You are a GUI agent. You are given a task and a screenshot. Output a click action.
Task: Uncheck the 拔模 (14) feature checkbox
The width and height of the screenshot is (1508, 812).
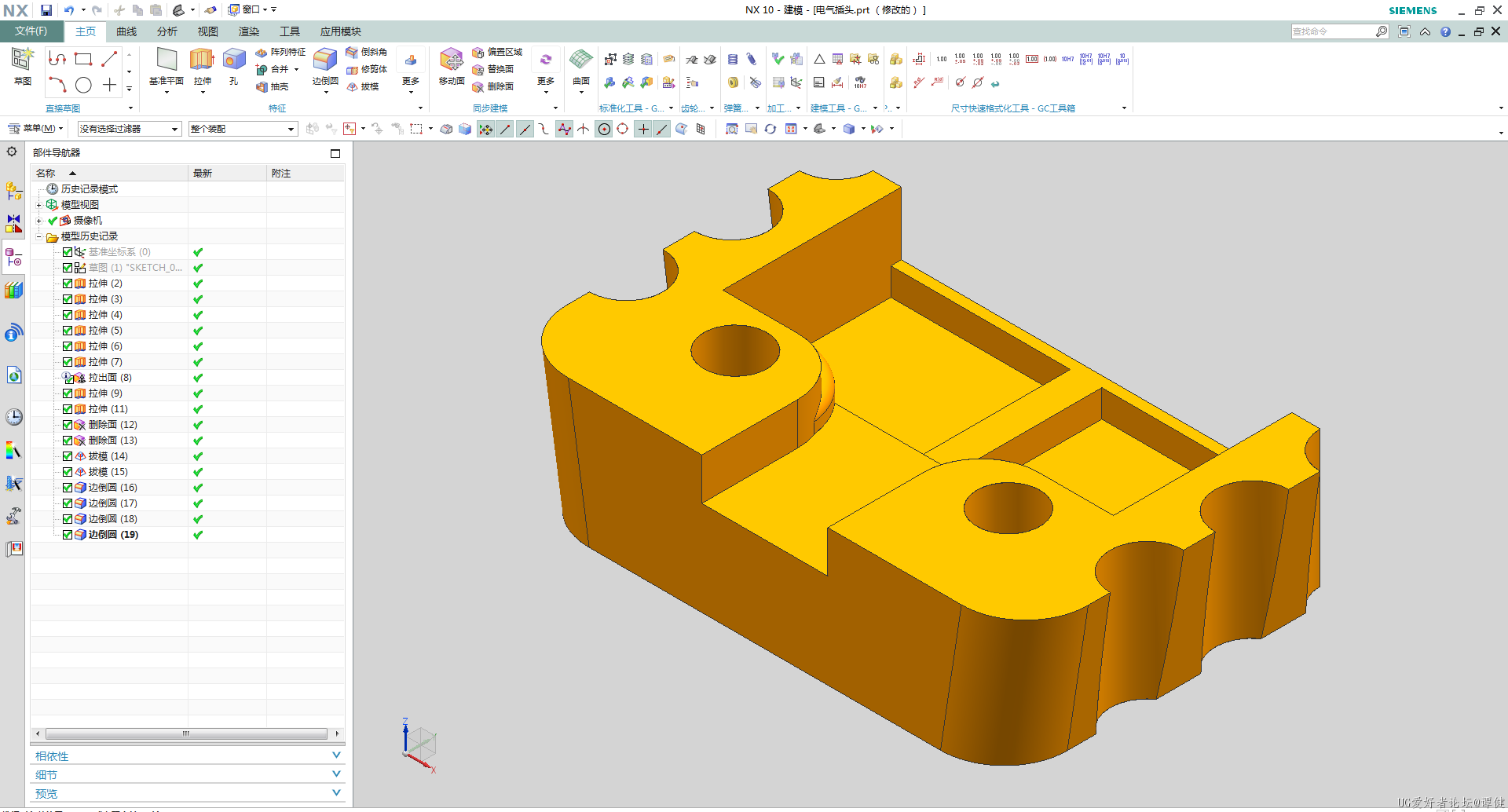pos(68,456)
